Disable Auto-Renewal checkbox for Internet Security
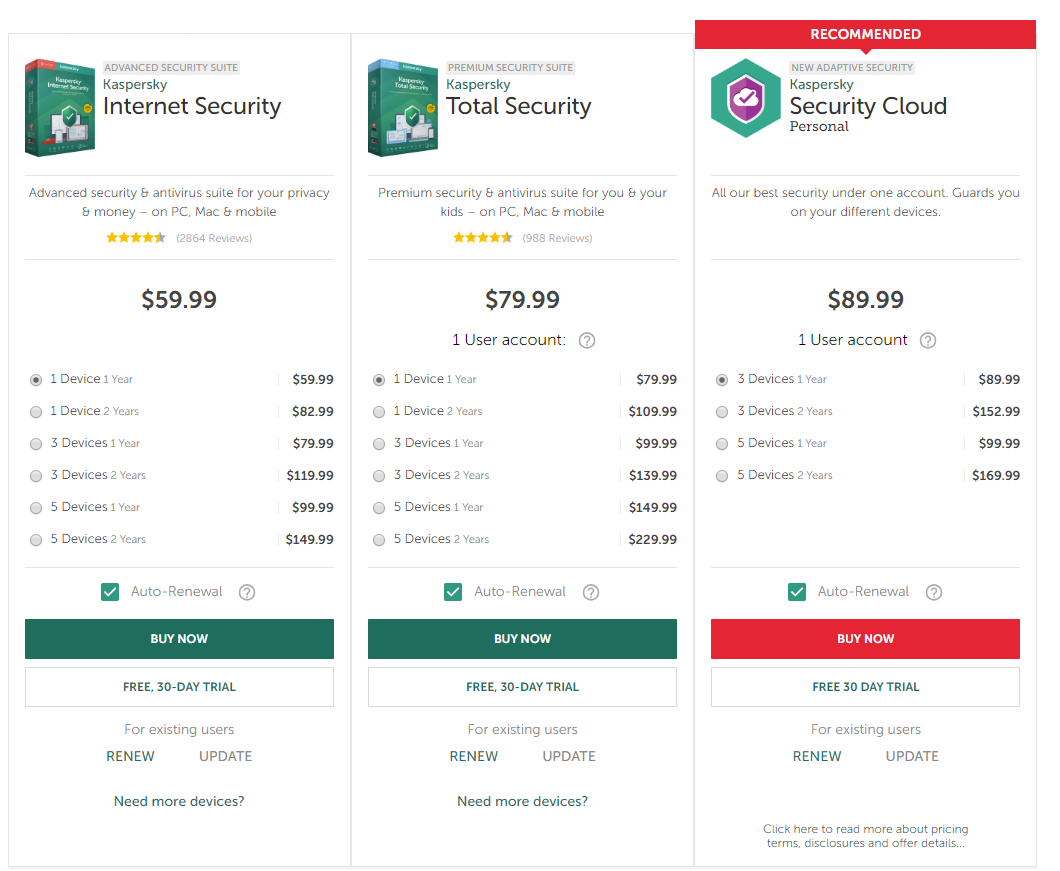The image size is (1060, 871). click(110, 592)
